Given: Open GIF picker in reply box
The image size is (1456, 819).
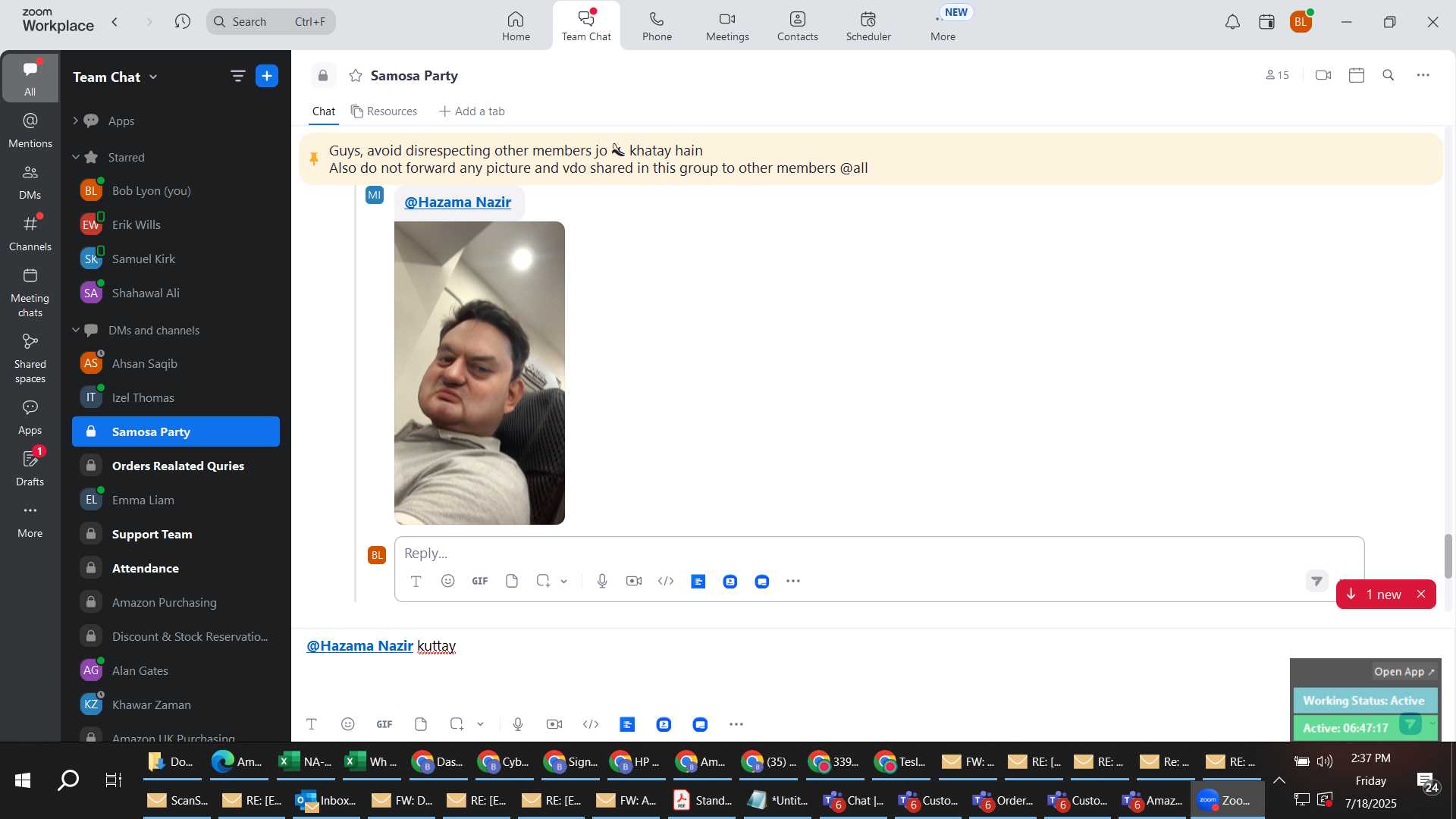Looking at the screenshot, I should click(480, 582).
